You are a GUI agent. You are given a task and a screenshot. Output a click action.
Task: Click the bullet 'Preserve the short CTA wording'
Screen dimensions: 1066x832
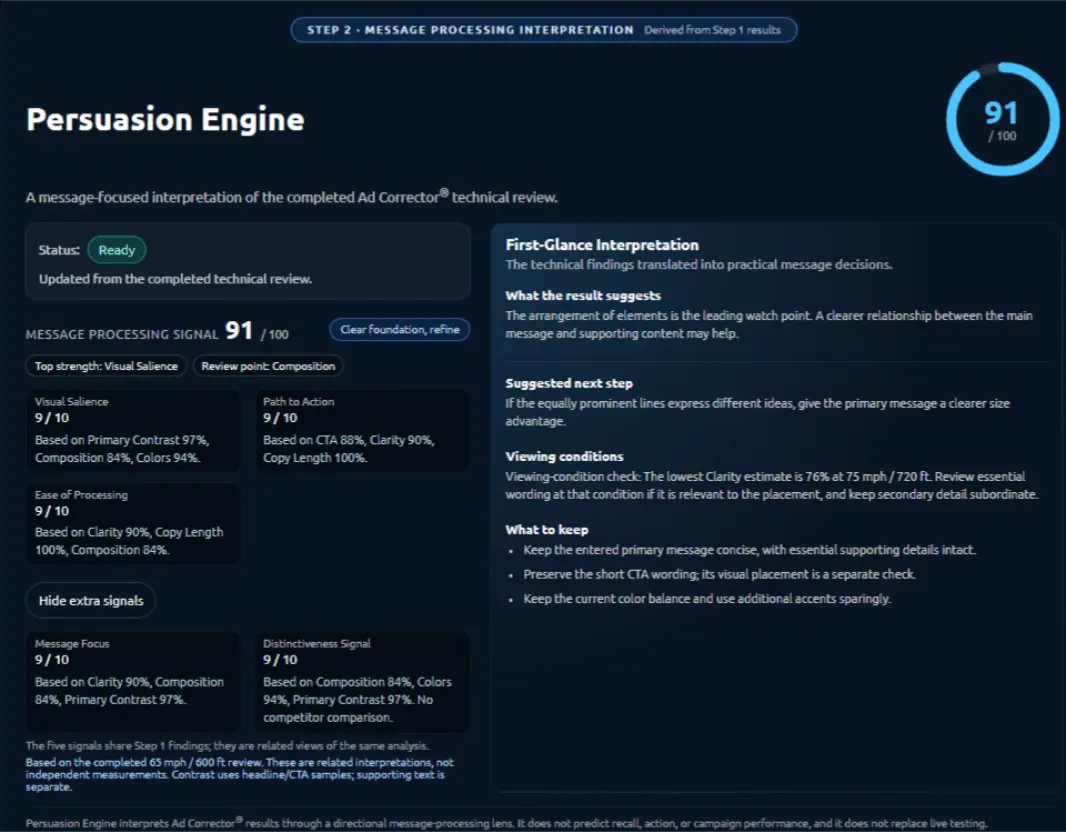719,574
